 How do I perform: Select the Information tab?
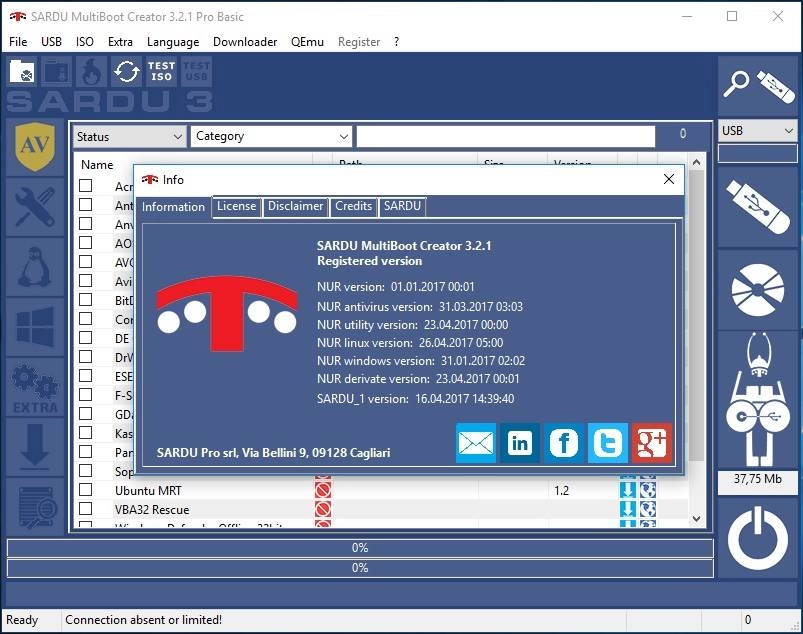(x=174, y=207)
